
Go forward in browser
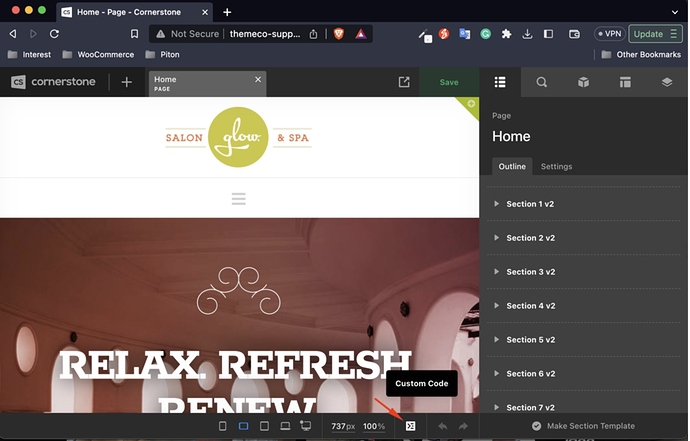tap(33, 34)
